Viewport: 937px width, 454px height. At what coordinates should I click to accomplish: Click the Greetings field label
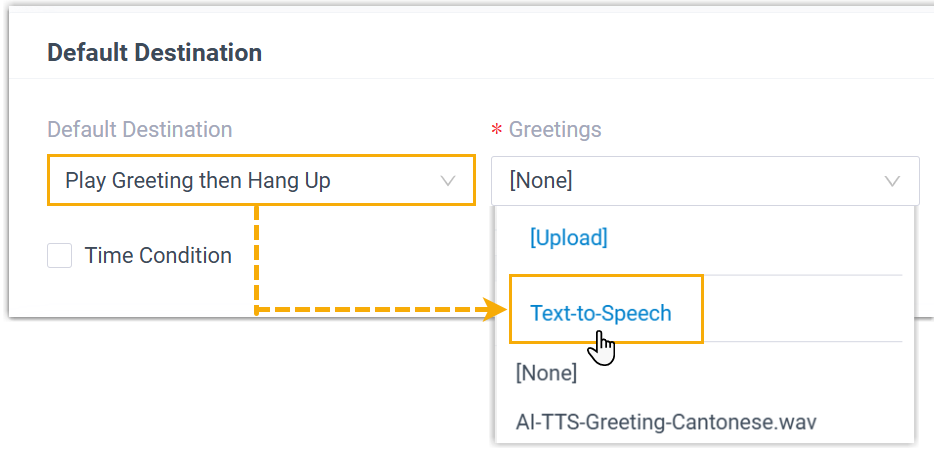pyautogui.click(x=555, y=130)
